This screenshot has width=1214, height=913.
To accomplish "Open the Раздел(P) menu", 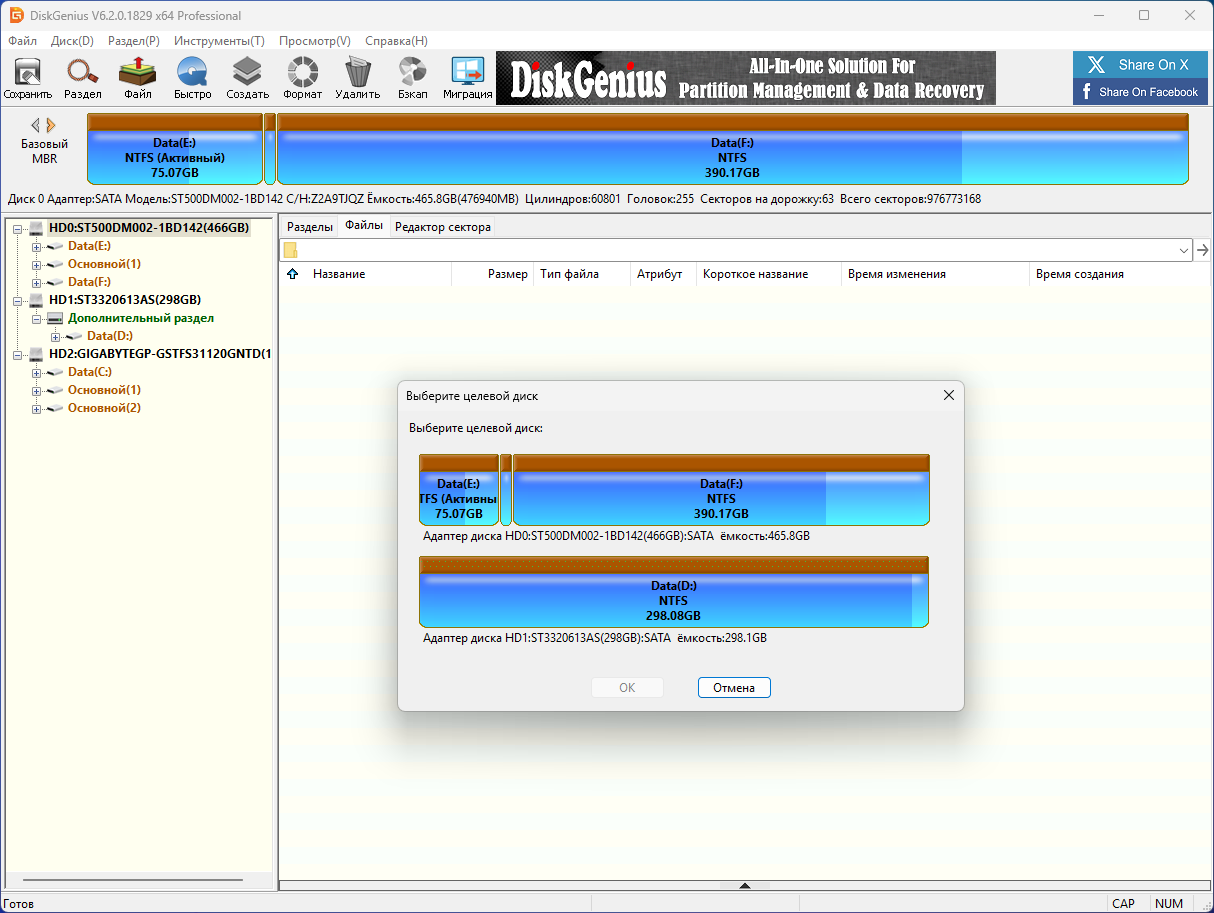I will 134,41.
